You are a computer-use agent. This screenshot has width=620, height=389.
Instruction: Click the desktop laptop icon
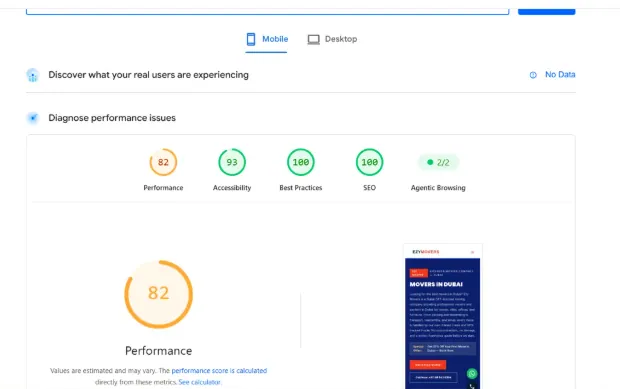[314, 40]
